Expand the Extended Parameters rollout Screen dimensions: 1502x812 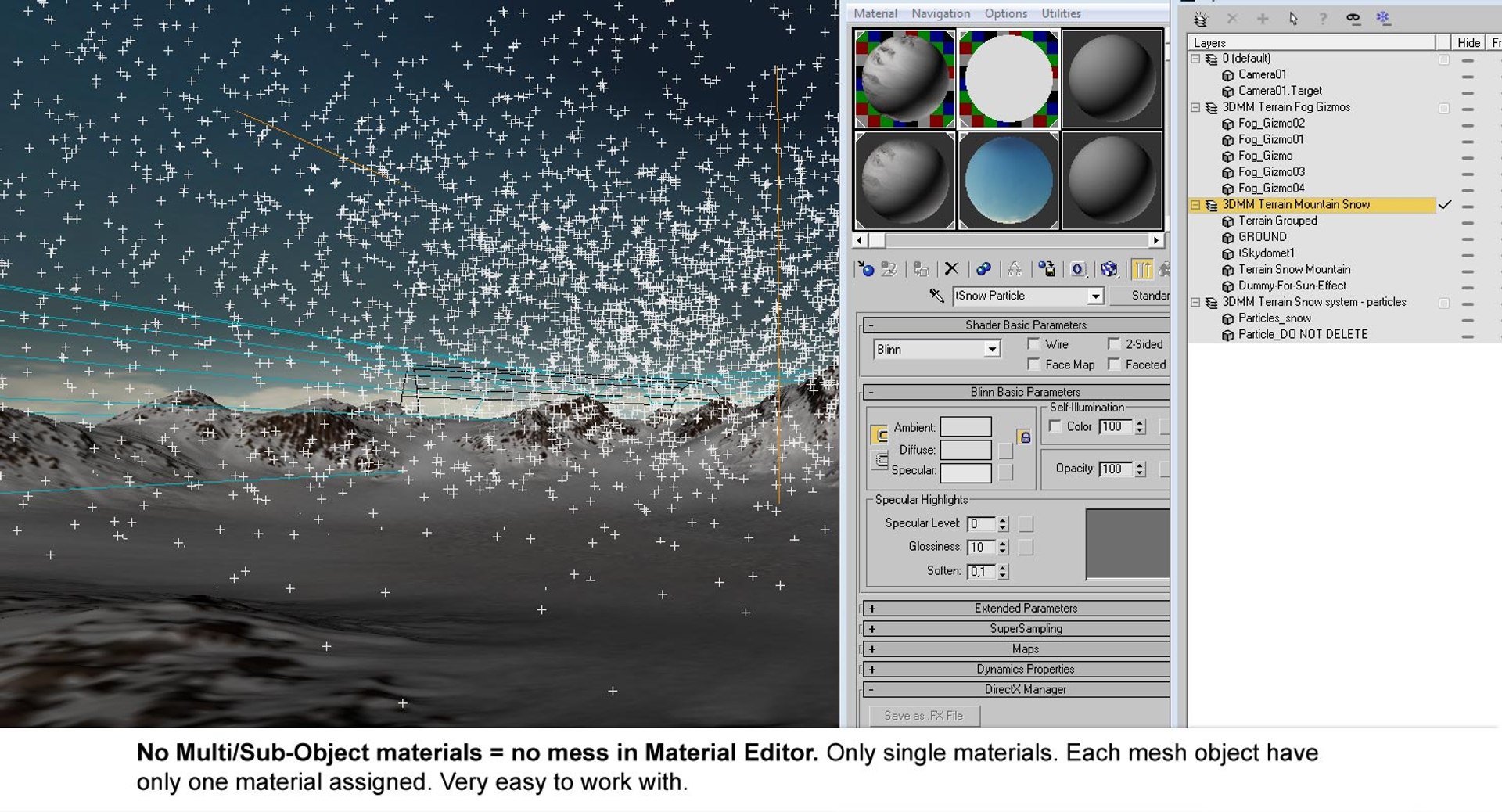pyautogui.click(x=1017, y=608)
